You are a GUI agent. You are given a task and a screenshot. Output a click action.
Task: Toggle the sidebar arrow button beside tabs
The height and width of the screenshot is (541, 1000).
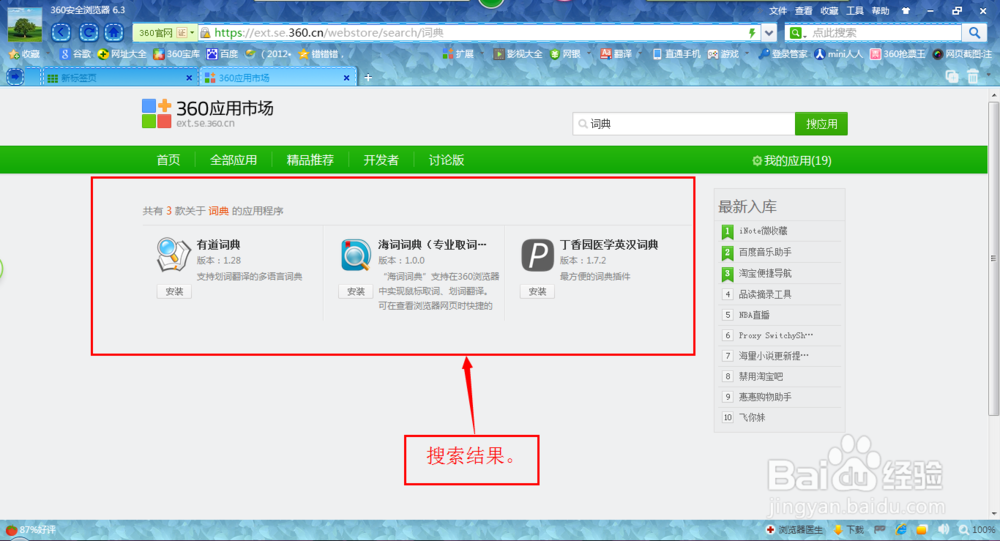tap(15, 77)
